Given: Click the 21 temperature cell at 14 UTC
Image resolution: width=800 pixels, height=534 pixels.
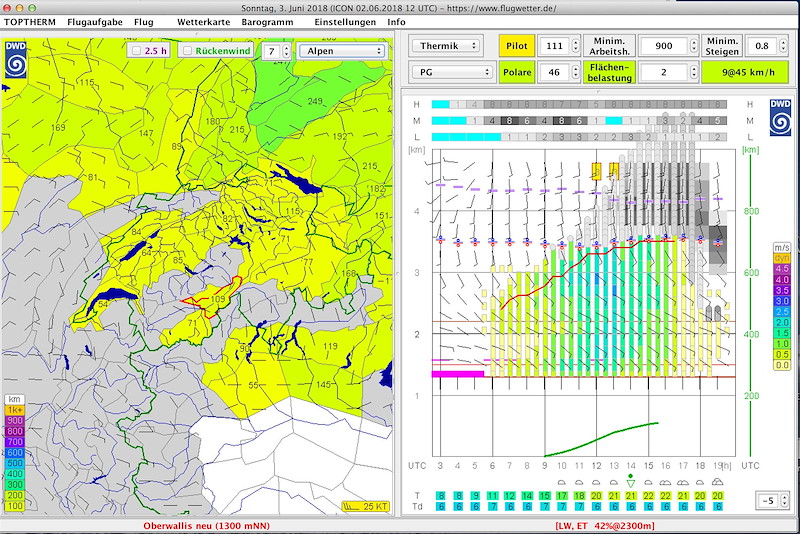Looking at the screenshot, I should click(x=631, y=496).
